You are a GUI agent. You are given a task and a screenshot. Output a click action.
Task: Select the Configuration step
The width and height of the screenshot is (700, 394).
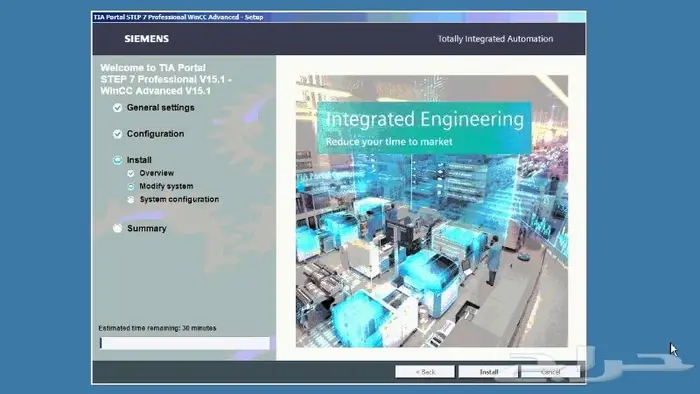[x=155, y=134]
